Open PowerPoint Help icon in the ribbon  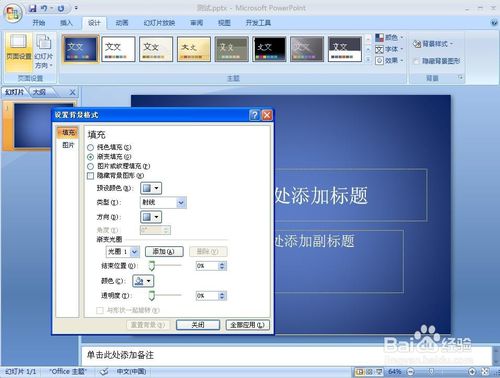[494, 23]
